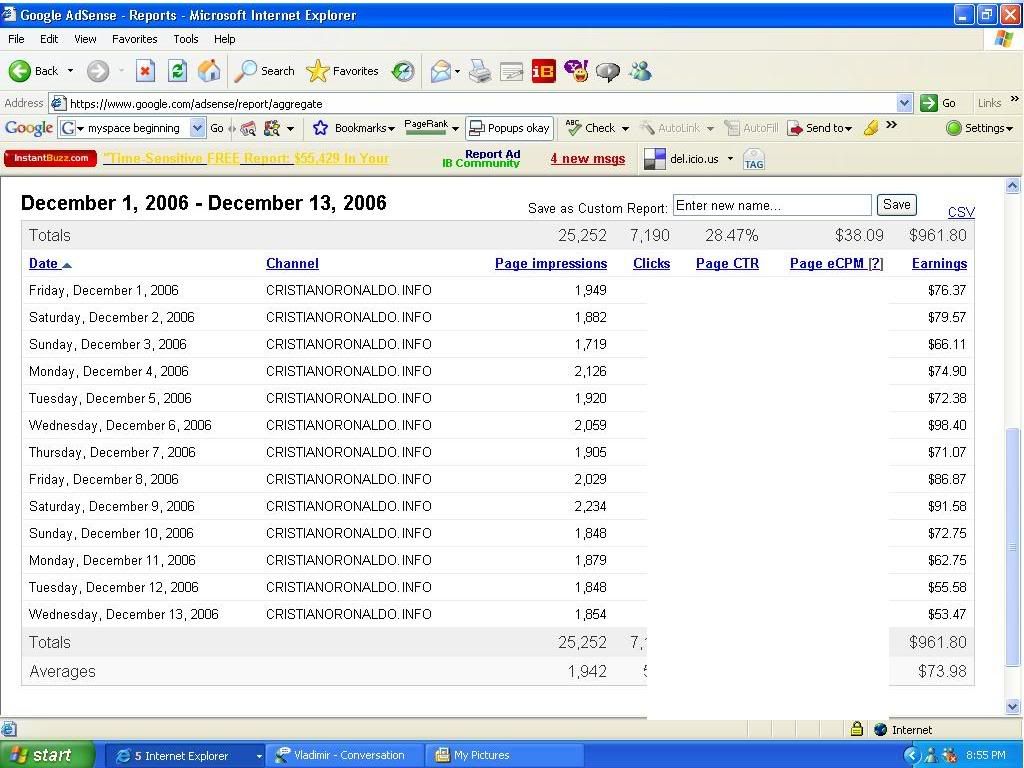Image resolution: width=1024 pixels, height=768 pixels.
Task: Click the Messenger people icon
Action: click(640, 71)
